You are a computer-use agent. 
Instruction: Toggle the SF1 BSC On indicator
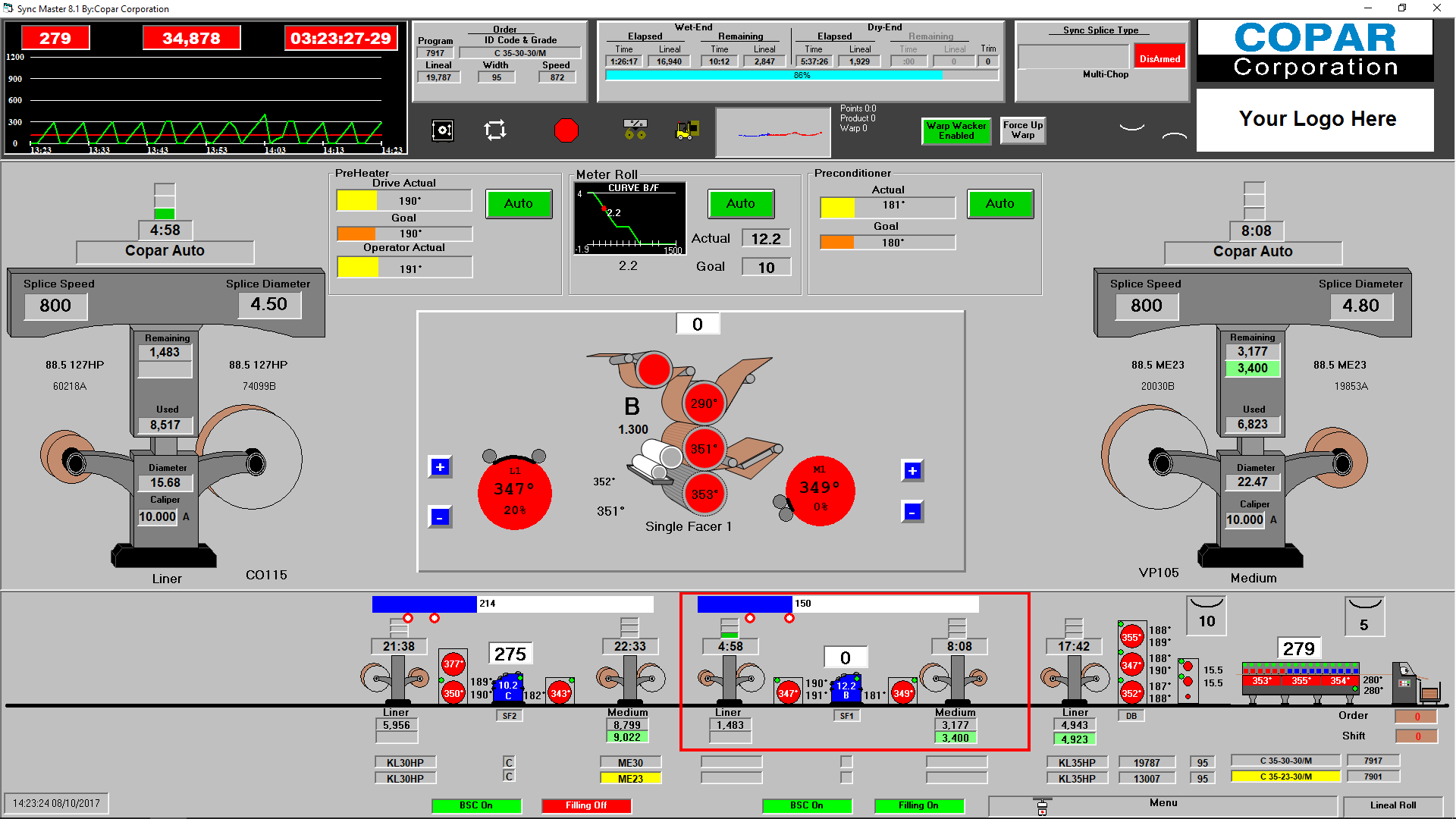click(807, 805)
